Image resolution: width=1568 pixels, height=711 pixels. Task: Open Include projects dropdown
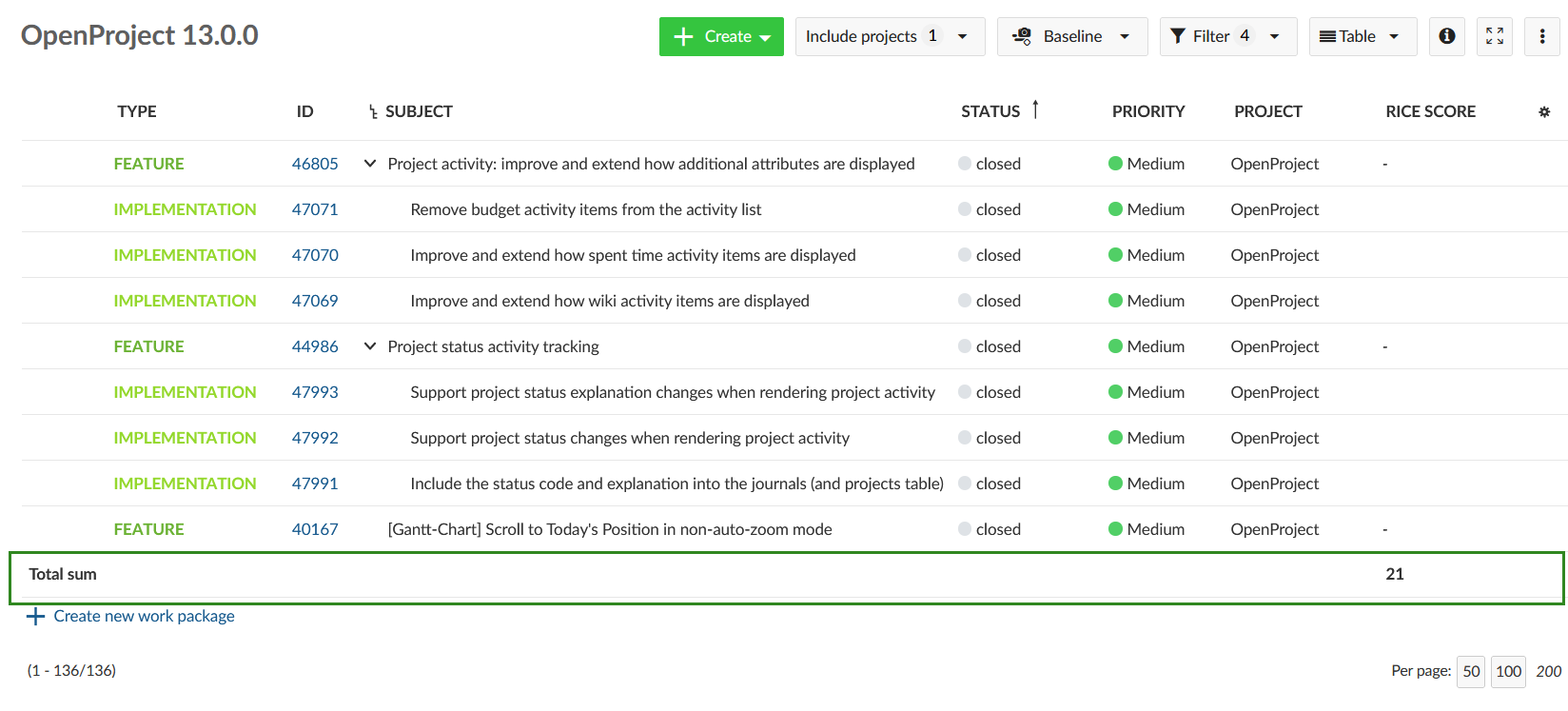click(x=890, y=36)
